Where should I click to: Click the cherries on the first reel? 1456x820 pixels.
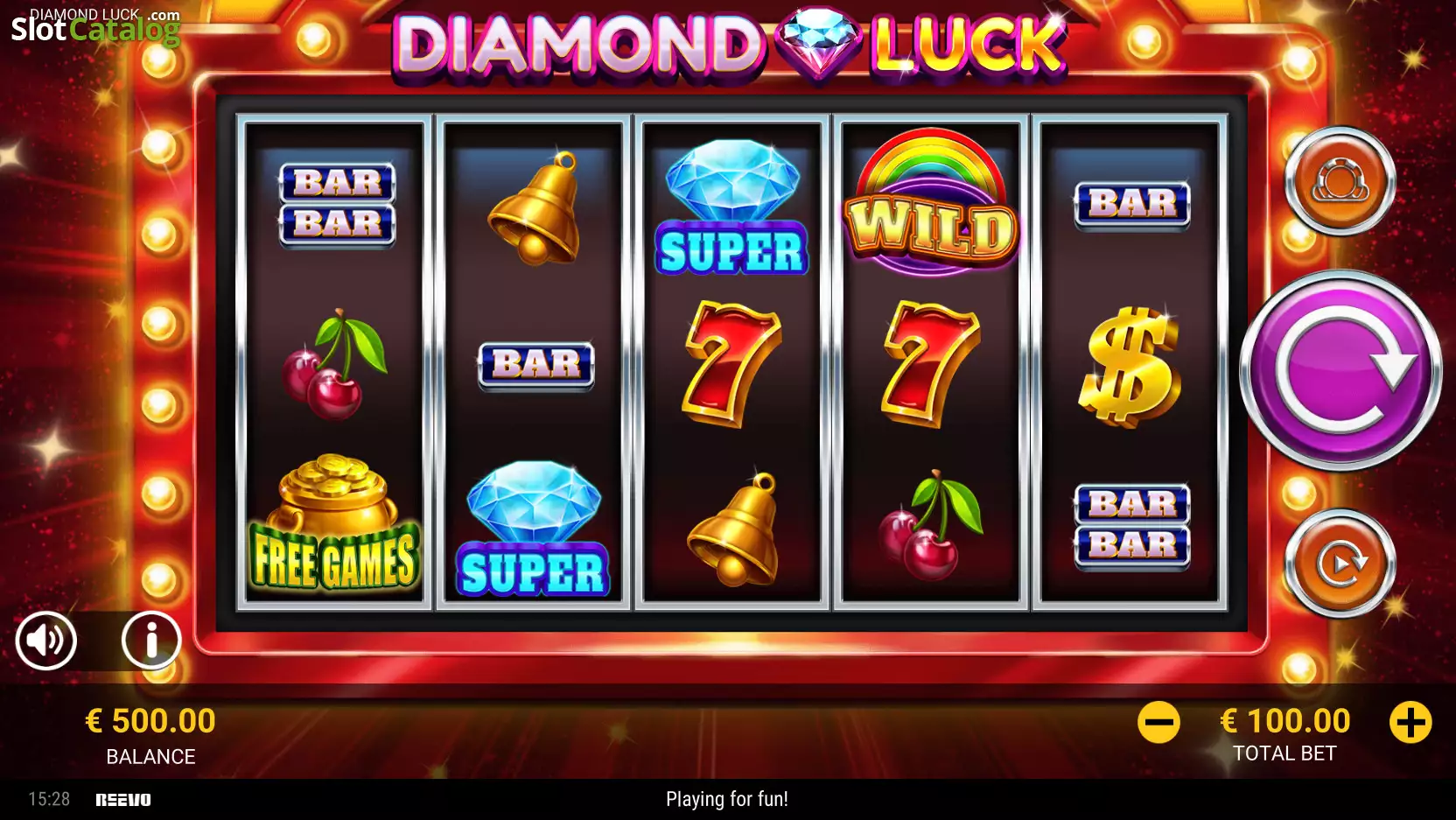pos(334,364)
